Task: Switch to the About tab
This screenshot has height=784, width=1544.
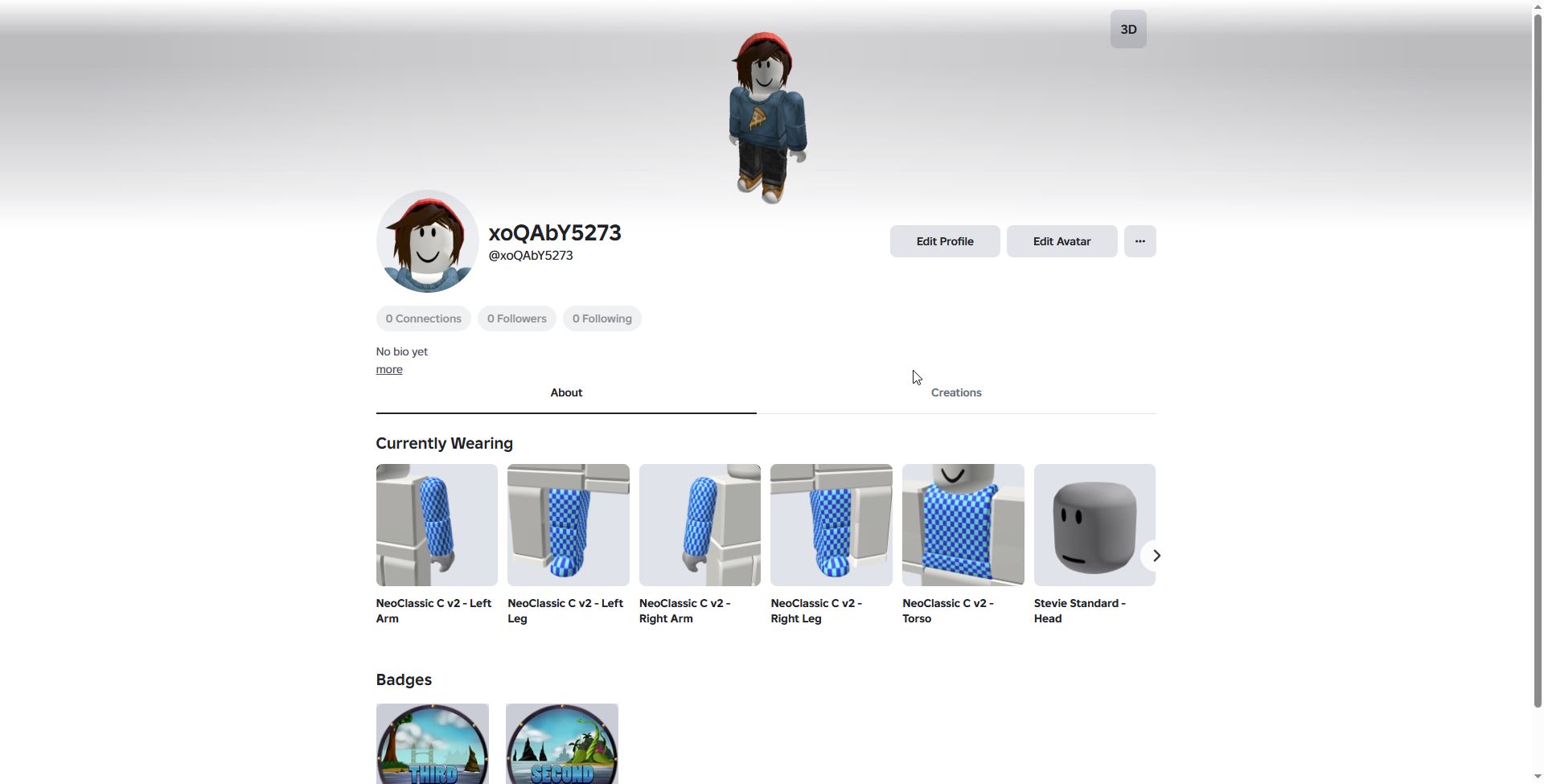Action: (x=566, y=393)
